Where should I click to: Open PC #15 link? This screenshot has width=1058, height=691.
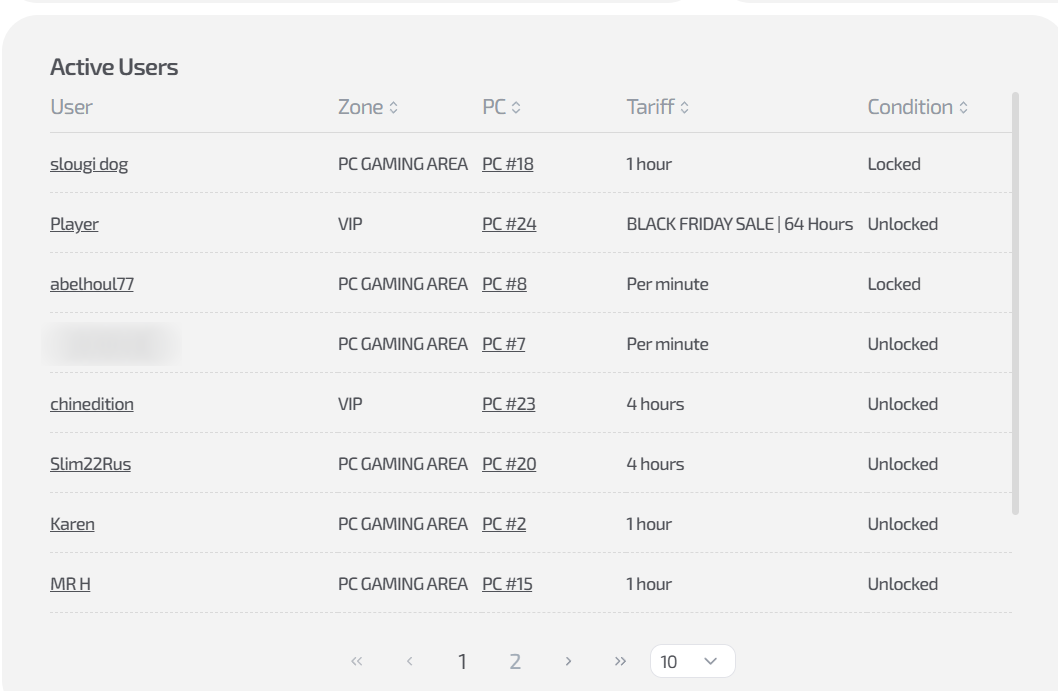coord(507,584)
